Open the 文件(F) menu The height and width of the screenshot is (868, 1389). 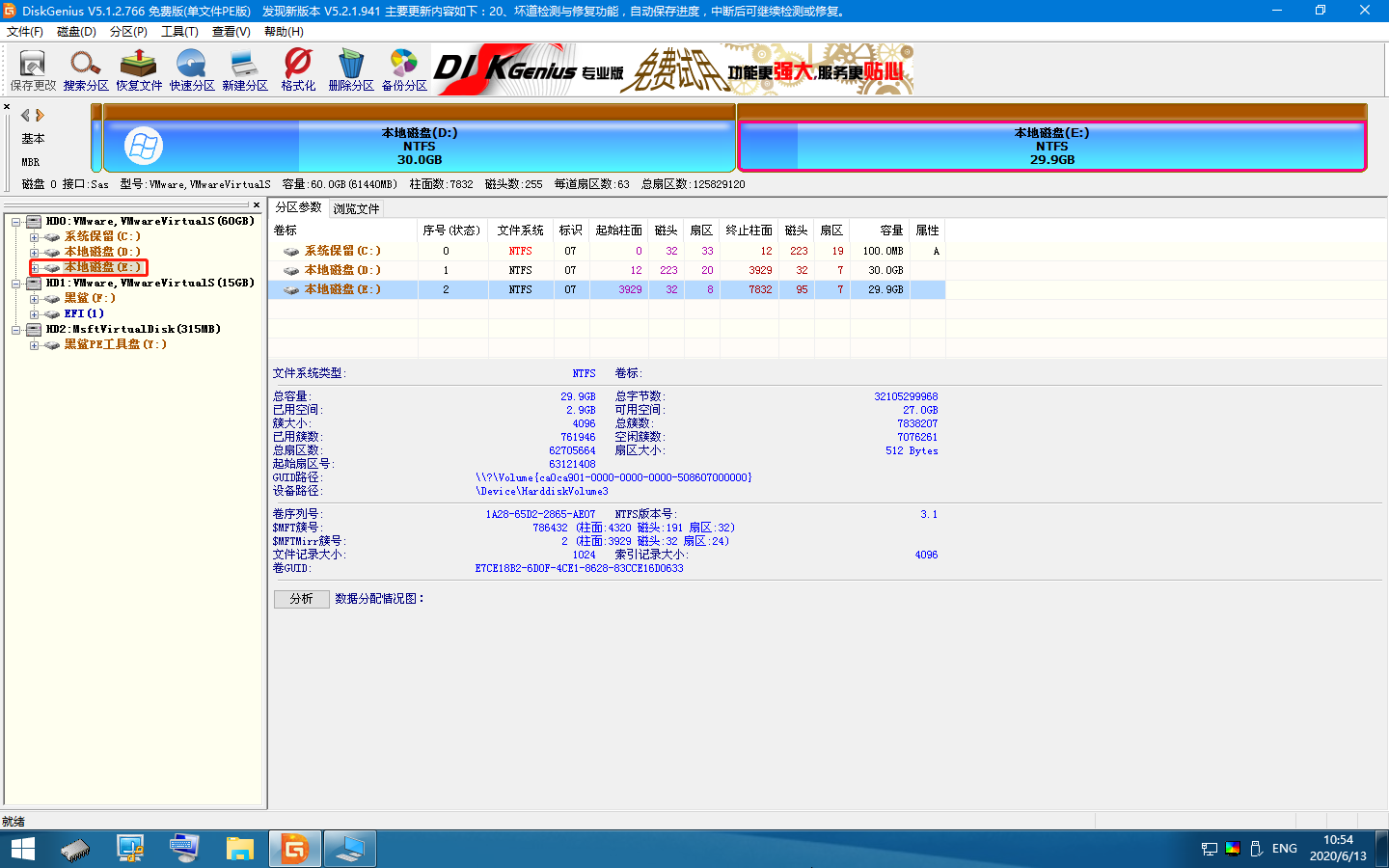tap(25, 32)
